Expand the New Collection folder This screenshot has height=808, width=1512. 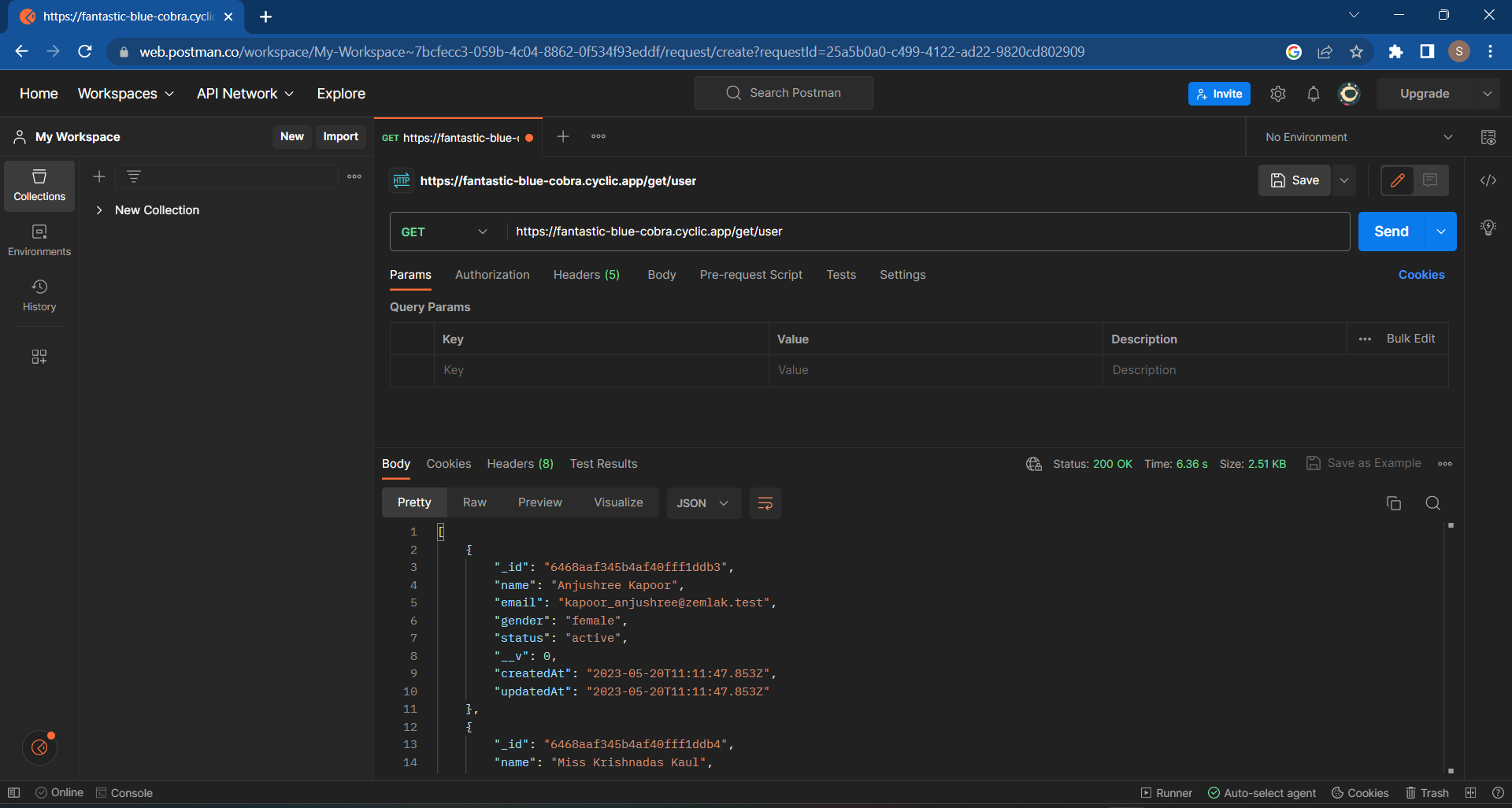point(99,210)
